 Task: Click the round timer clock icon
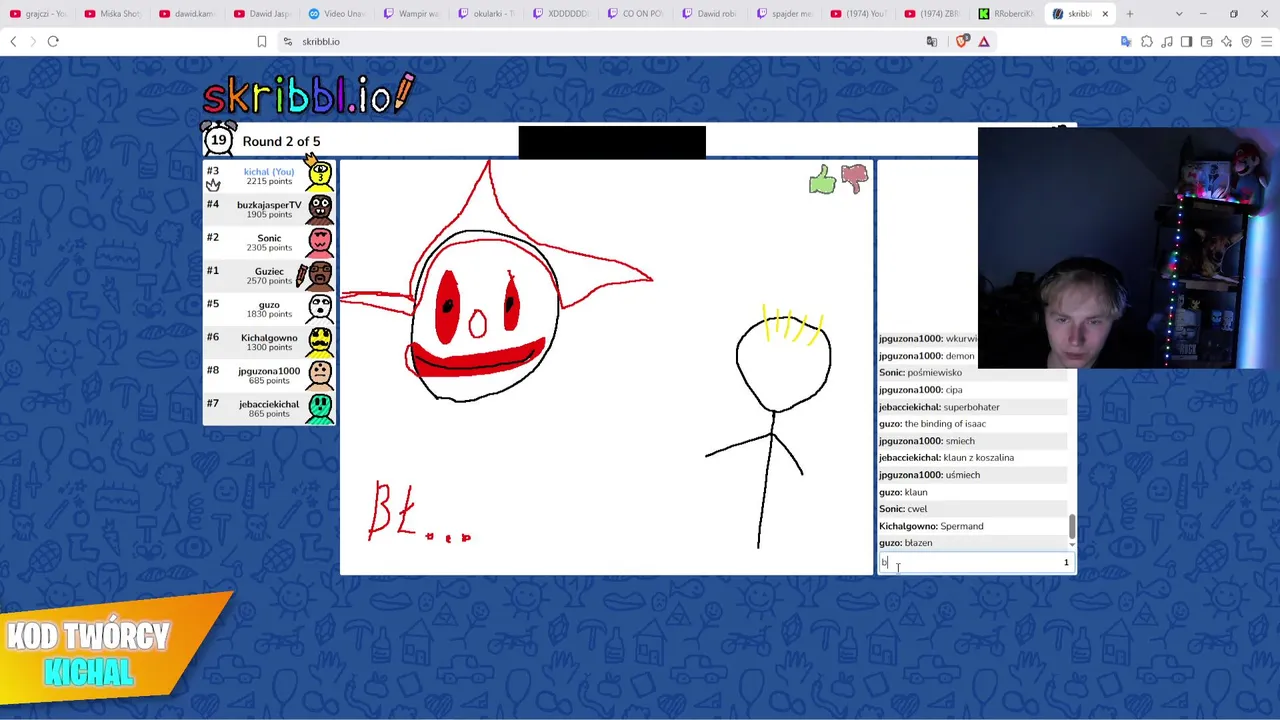[x=218, y=140]
